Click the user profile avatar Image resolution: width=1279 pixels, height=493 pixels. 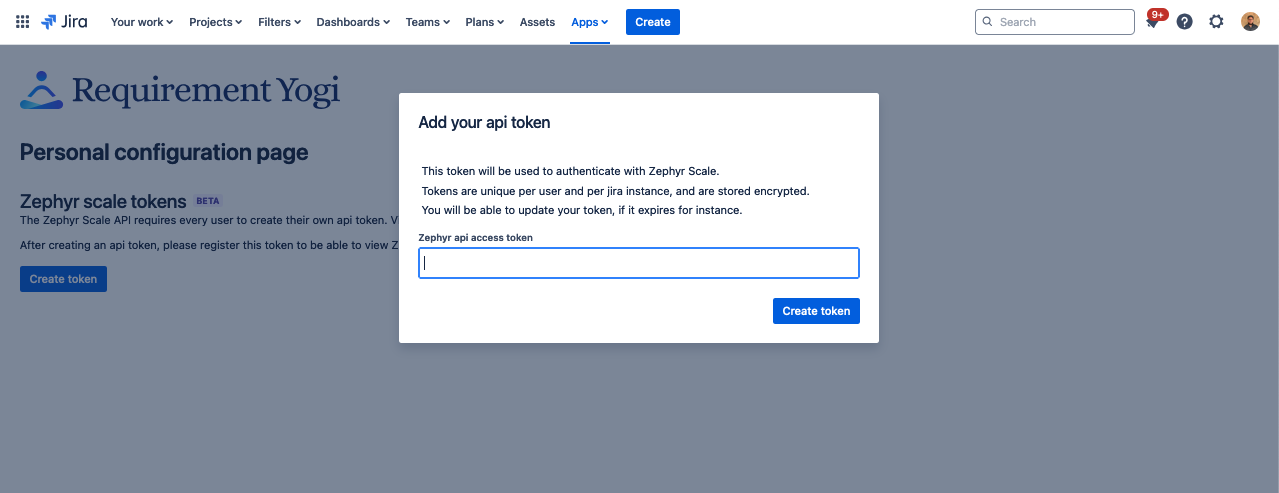click(x=1250, y=22)
